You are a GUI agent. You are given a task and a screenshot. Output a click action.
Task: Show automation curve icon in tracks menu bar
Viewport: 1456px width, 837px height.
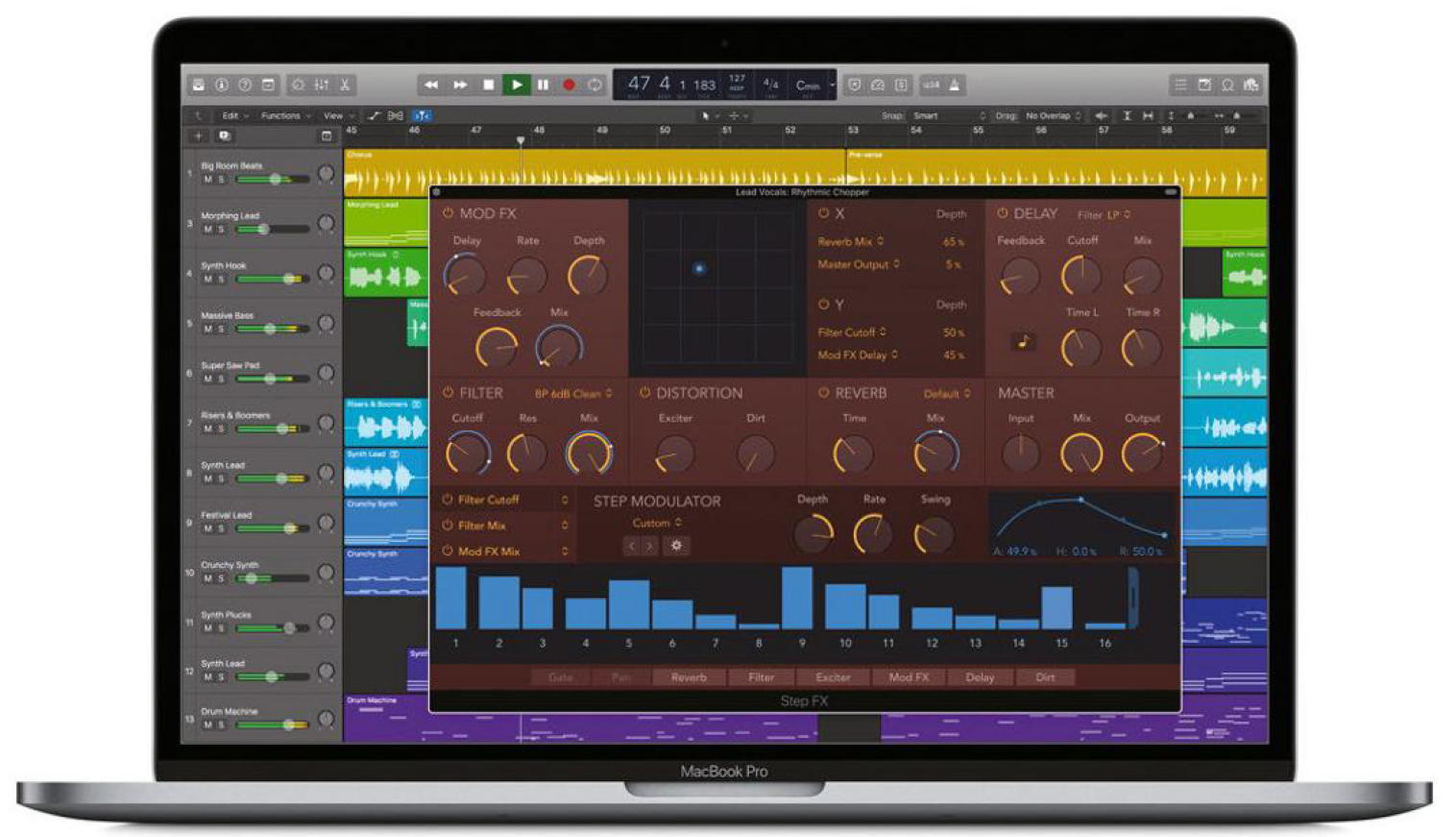[x=374, y=115]
